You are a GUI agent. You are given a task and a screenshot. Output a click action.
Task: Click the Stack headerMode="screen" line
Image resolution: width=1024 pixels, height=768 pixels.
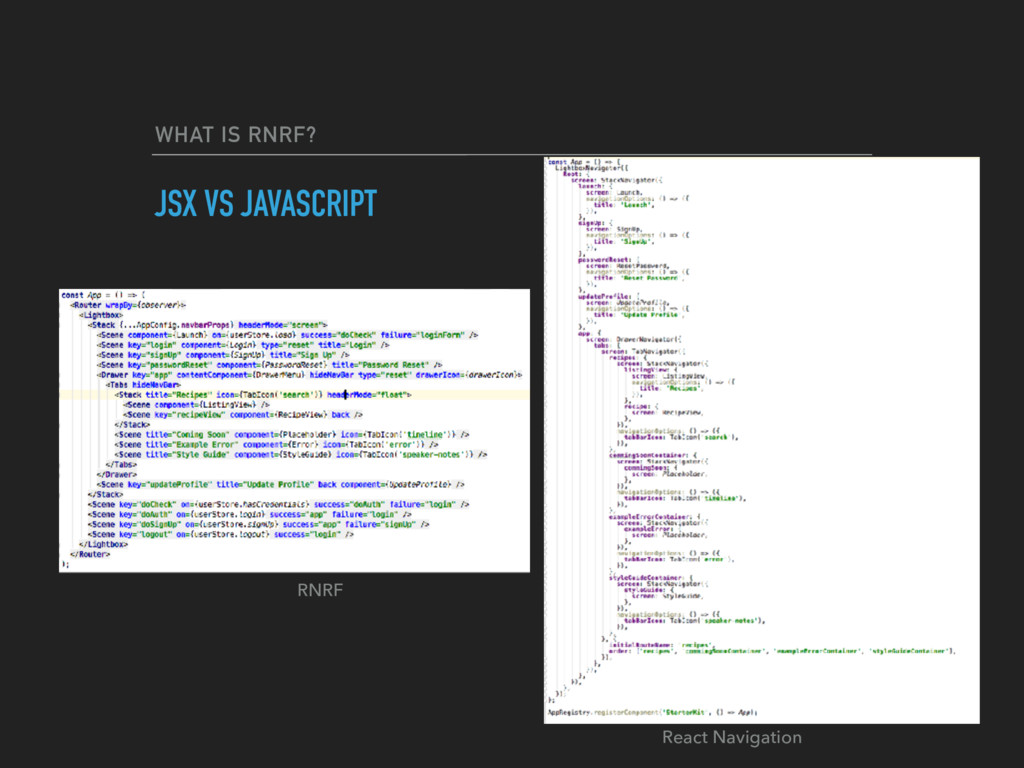pyautogui.click(x=208, y=325)
